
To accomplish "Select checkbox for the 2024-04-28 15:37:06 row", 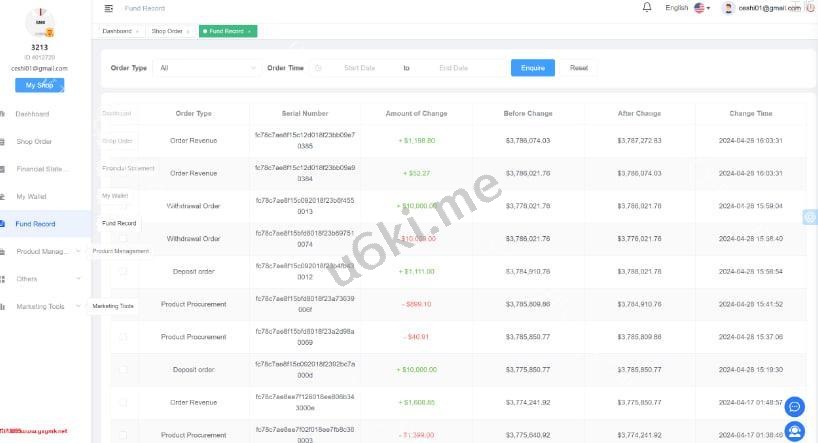I will [x=123, y=337].
